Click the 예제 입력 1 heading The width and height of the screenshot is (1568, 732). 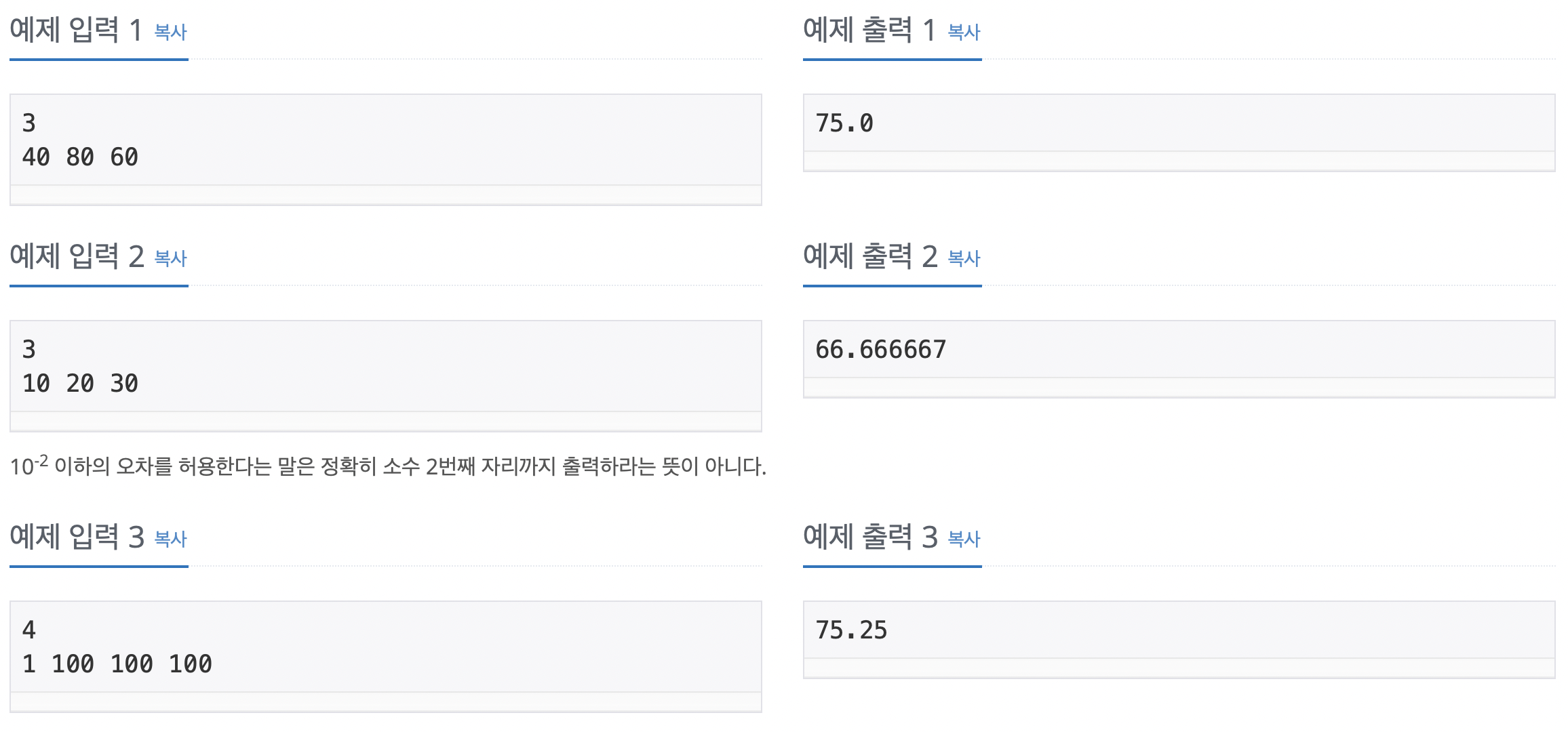76,30
